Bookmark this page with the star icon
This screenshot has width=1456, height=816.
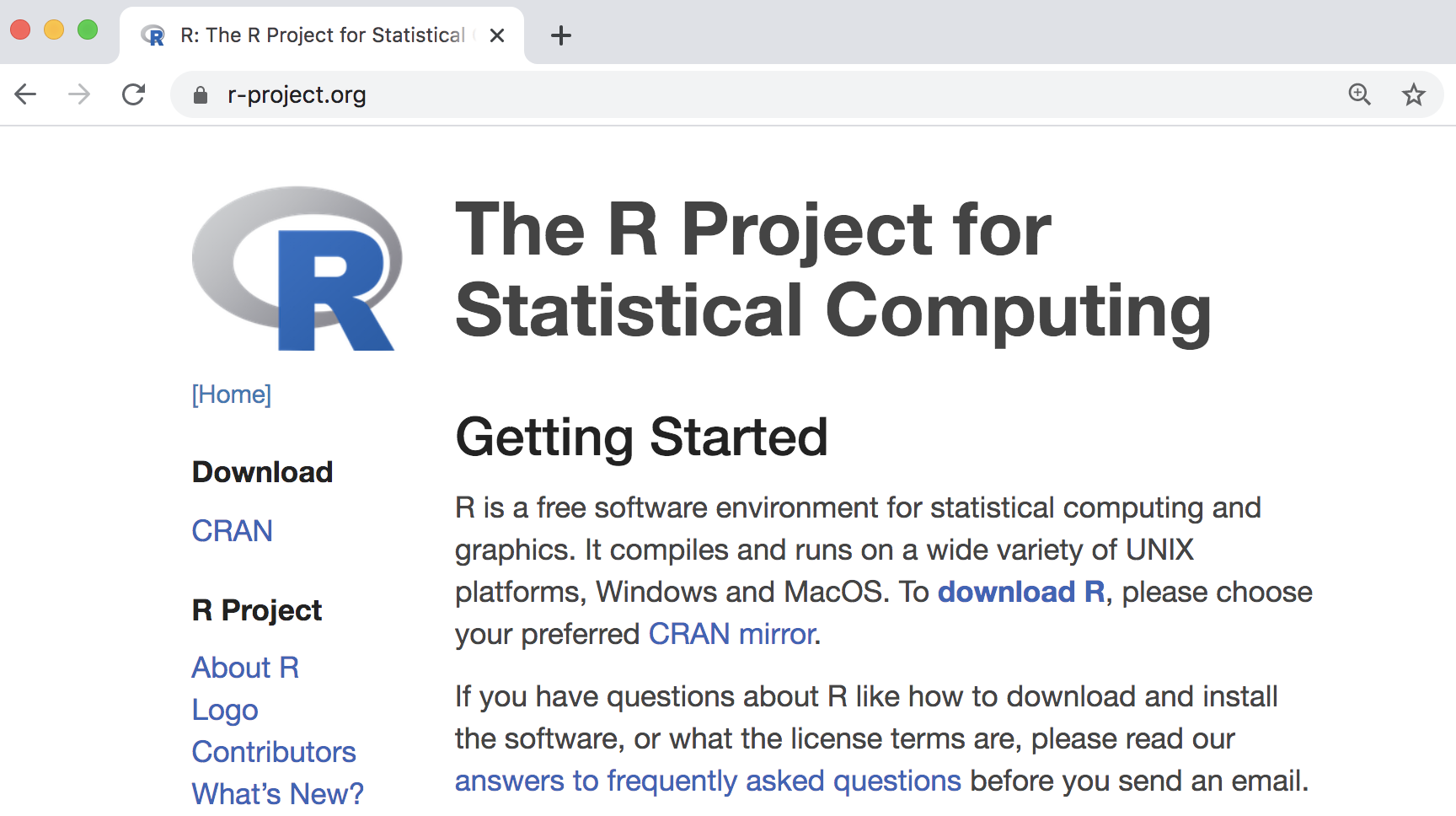(x=1414, y=94)
